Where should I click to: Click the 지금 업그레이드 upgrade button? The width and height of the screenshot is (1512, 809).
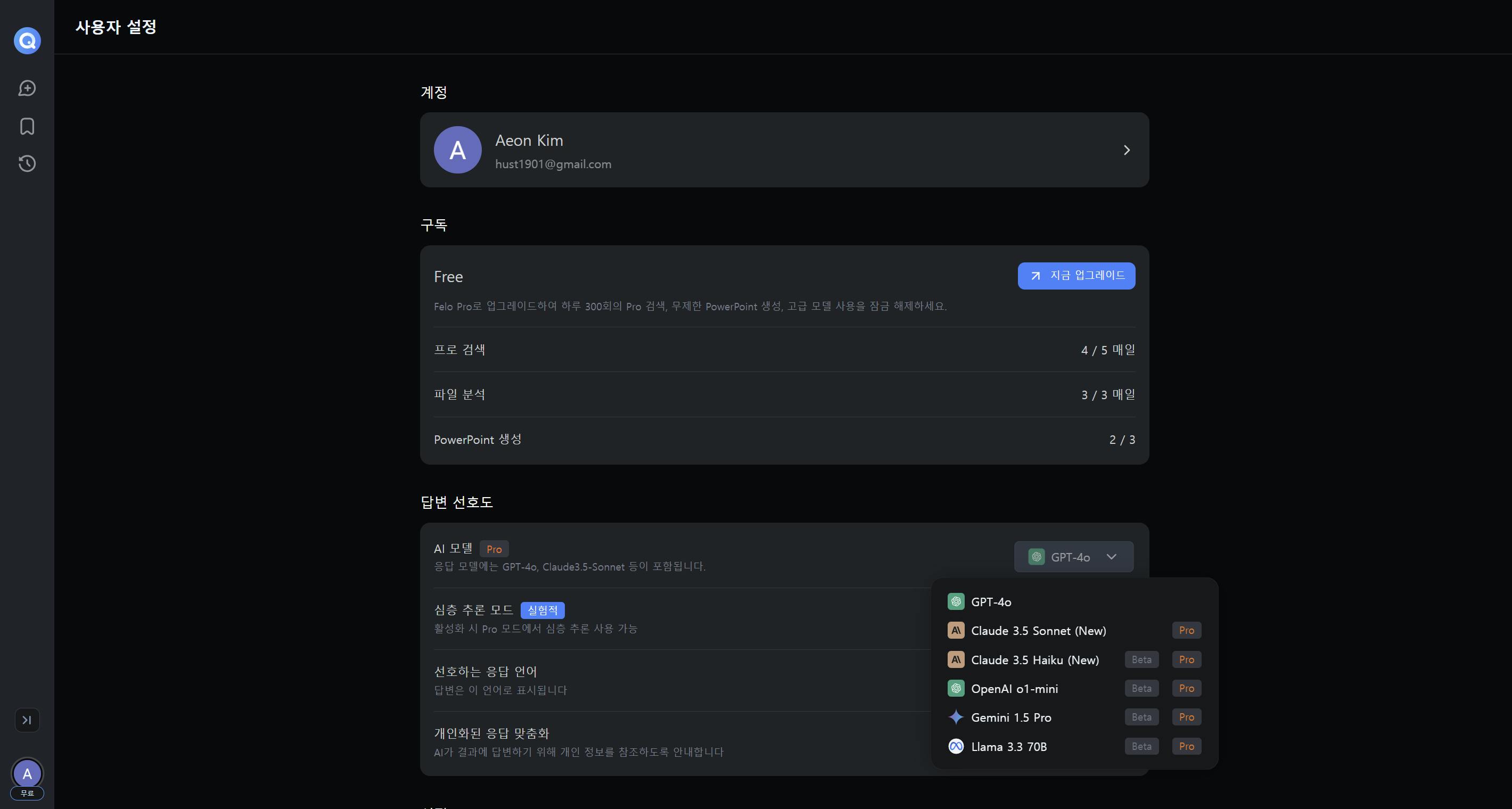[x=1076, y=276]
